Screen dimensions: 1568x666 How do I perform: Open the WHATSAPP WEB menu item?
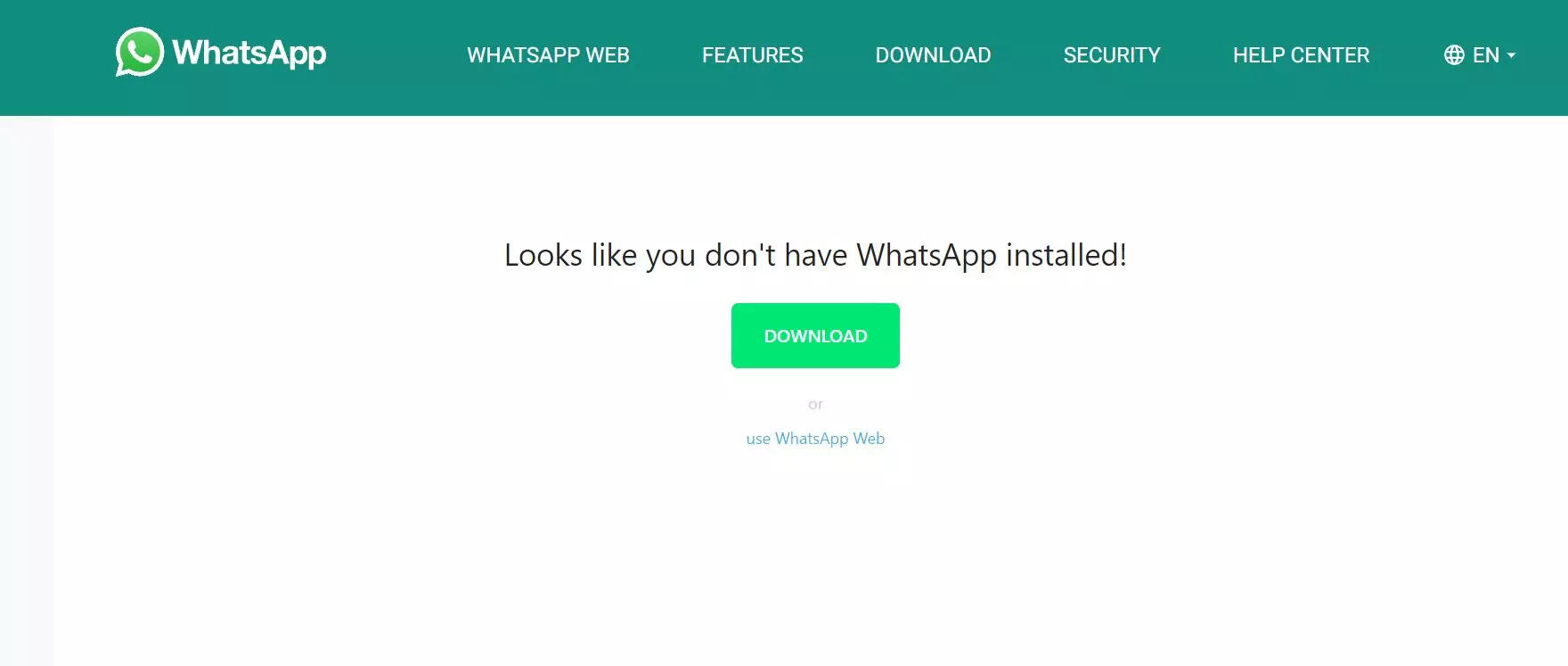tap(548, 55)
